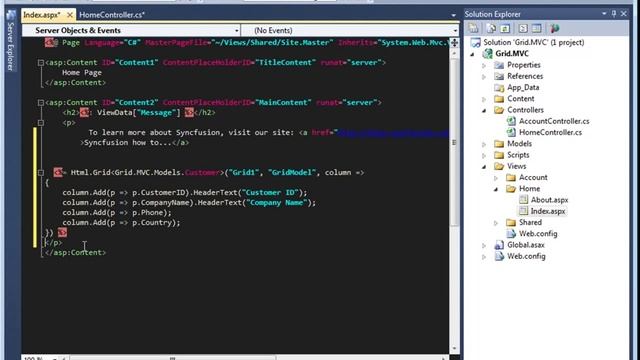The height and width of the screenshot is (360, 640).
Task: Collapse the Controllers folder node
Action: point(484,110)
